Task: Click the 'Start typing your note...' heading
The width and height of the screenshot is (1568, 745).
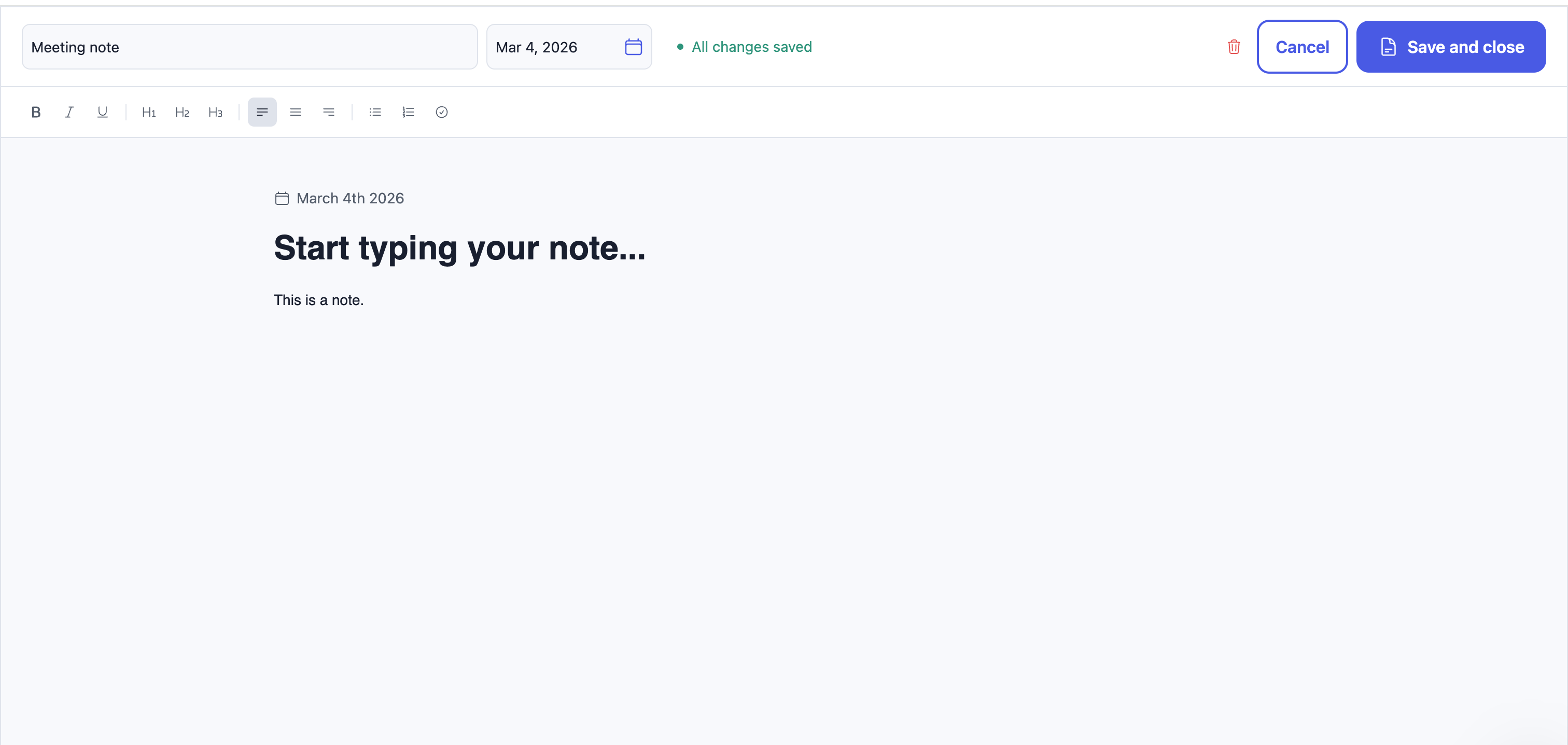Action: tap(459, 247)
